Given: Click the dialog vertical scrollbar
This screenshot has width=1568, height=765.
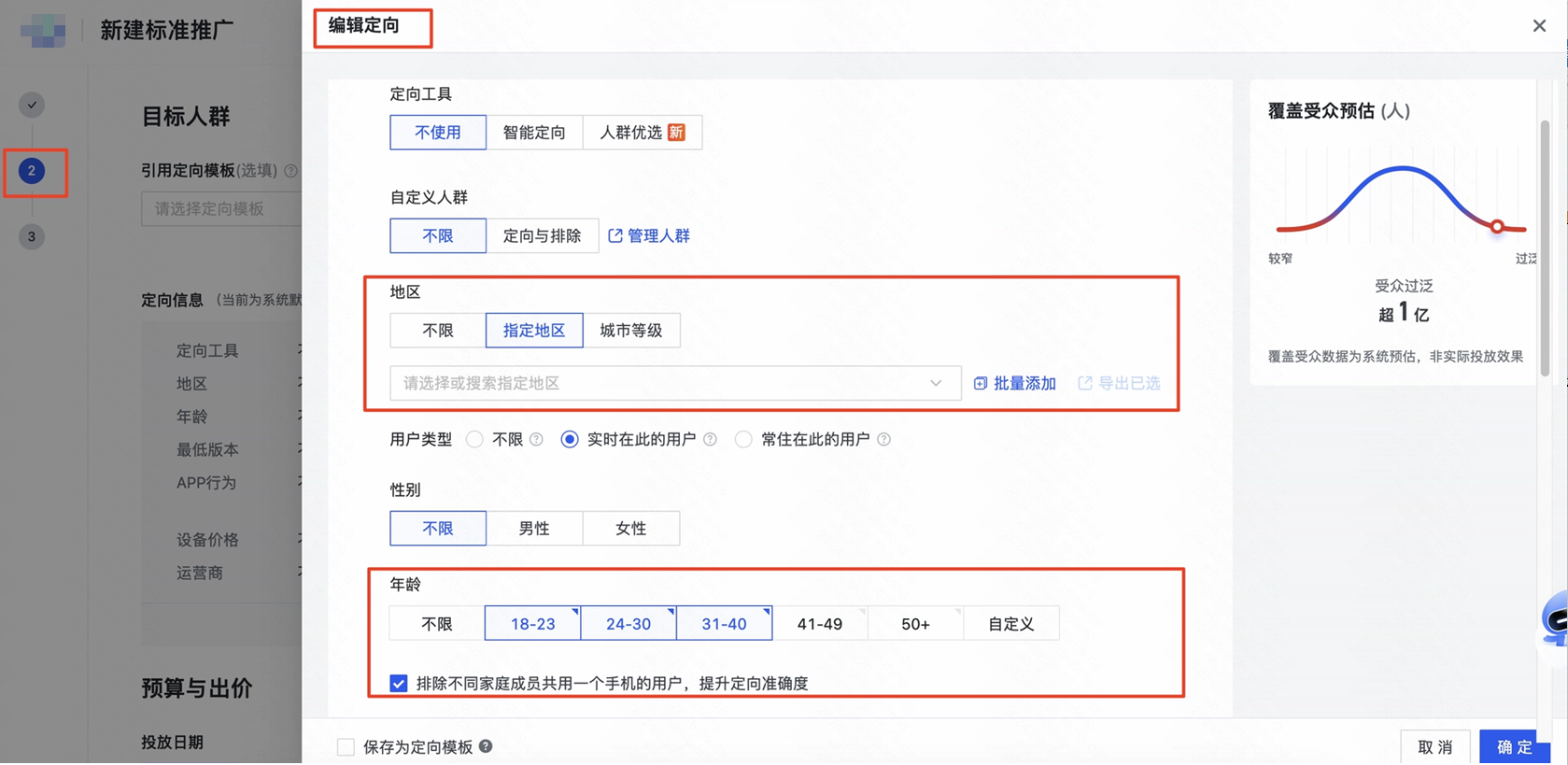Looking at the screenshot, I should click(x=1545, y=248).
